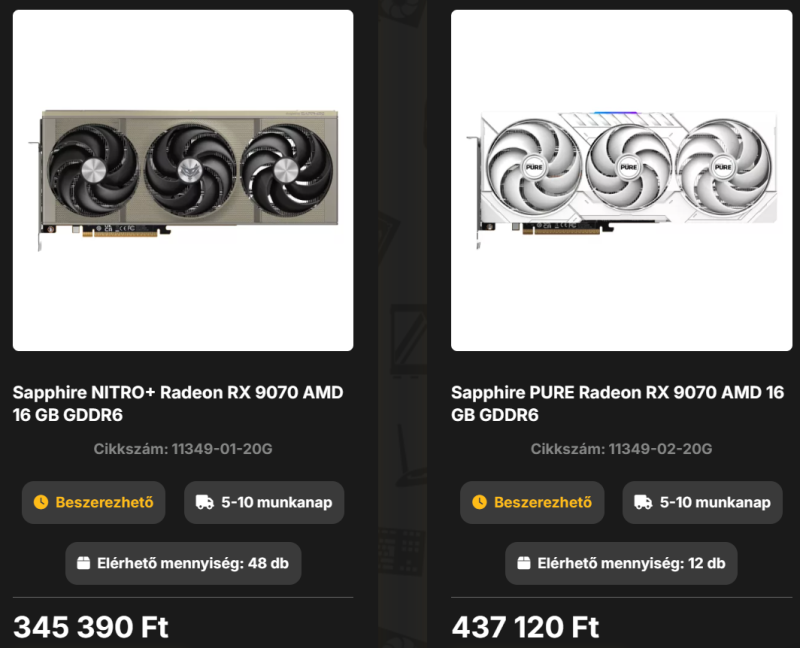Click the NITRO+ 5-10 munkanap delivery badge
Viewport: 800px width, 648px height.
click(264, 502)
